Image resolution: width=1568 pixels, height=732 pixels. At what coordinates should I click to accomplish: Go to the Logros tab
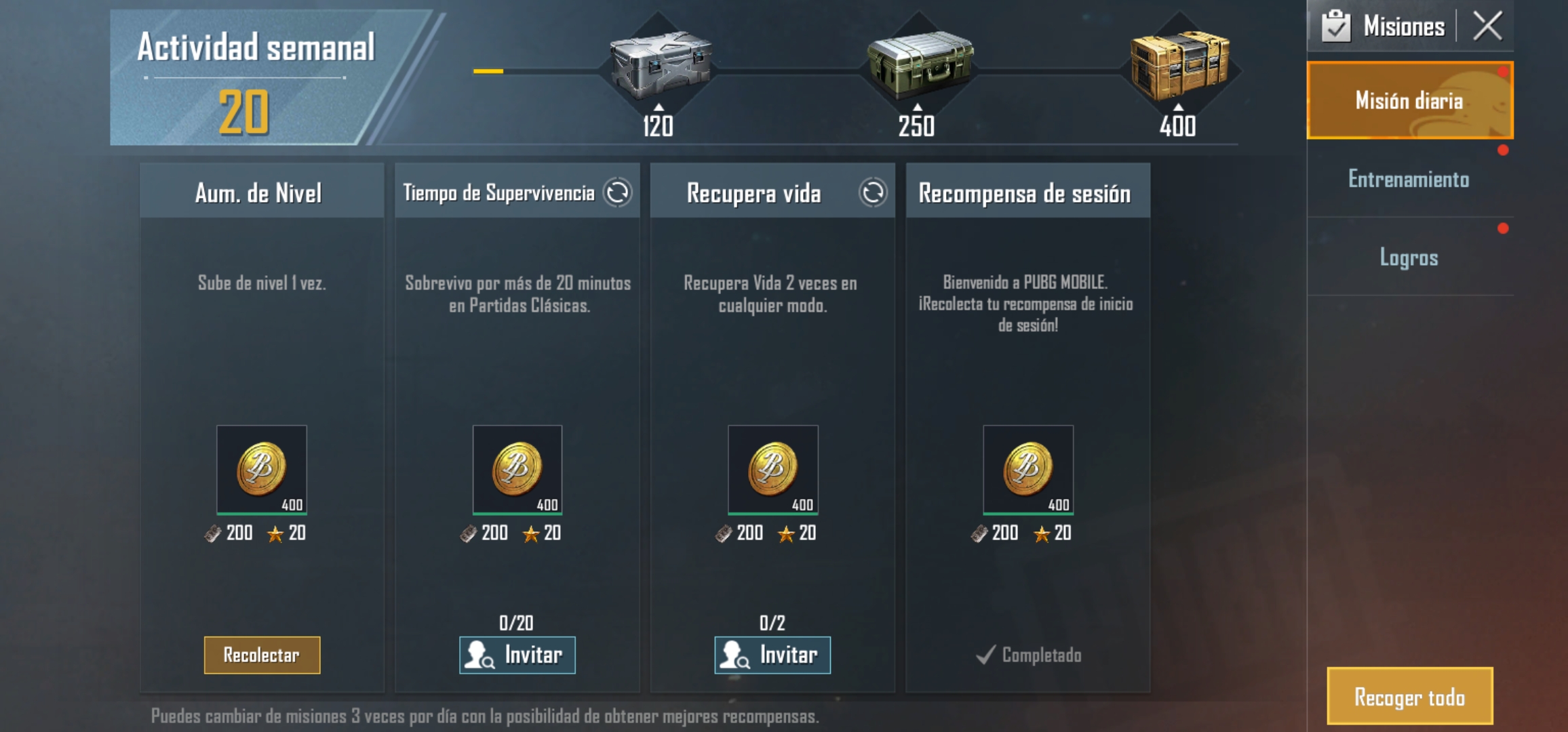pos(1410,257)
